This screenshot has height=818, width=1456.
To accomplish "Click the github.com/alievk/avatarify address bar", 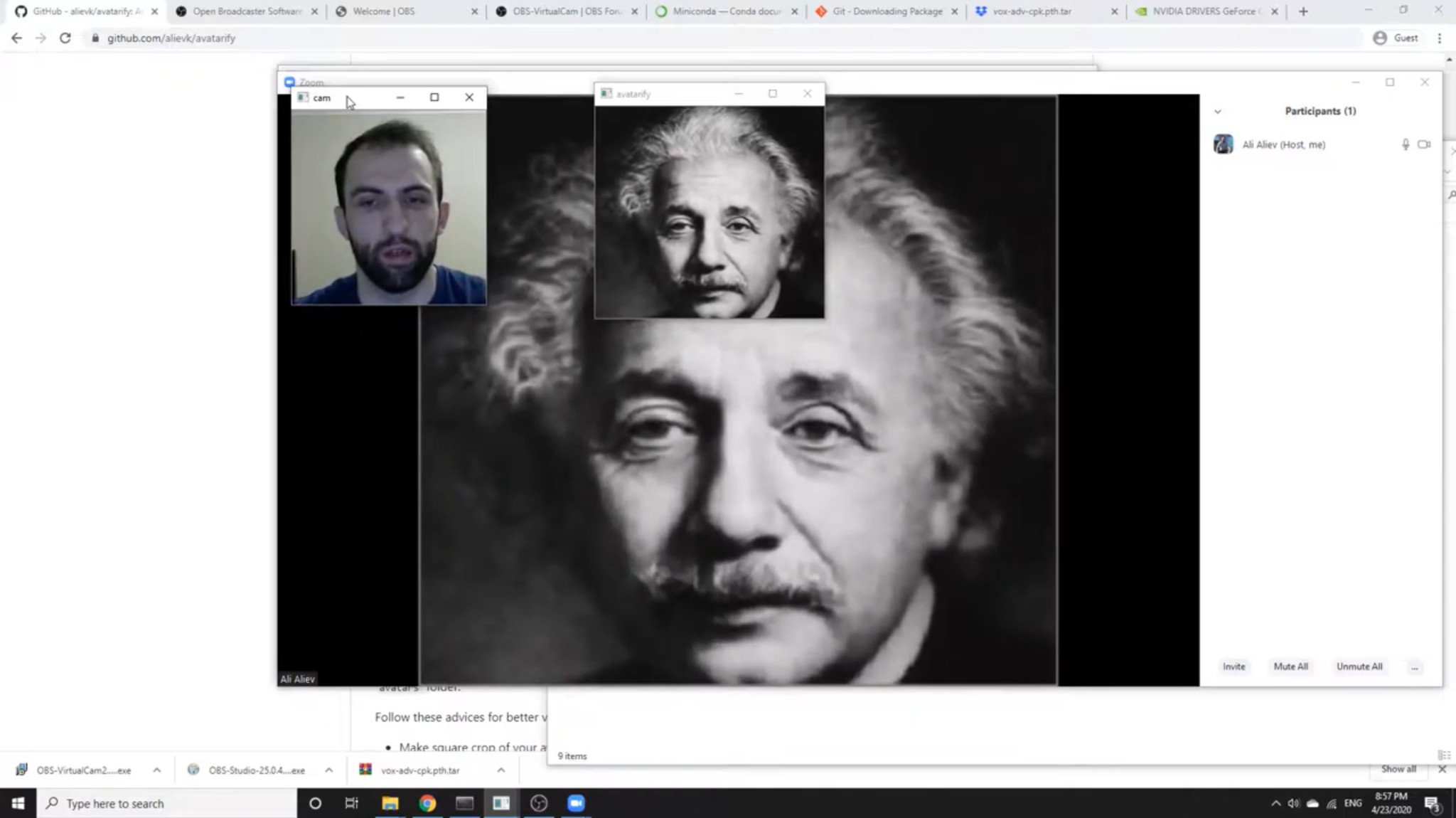I will tap(171, 38).
